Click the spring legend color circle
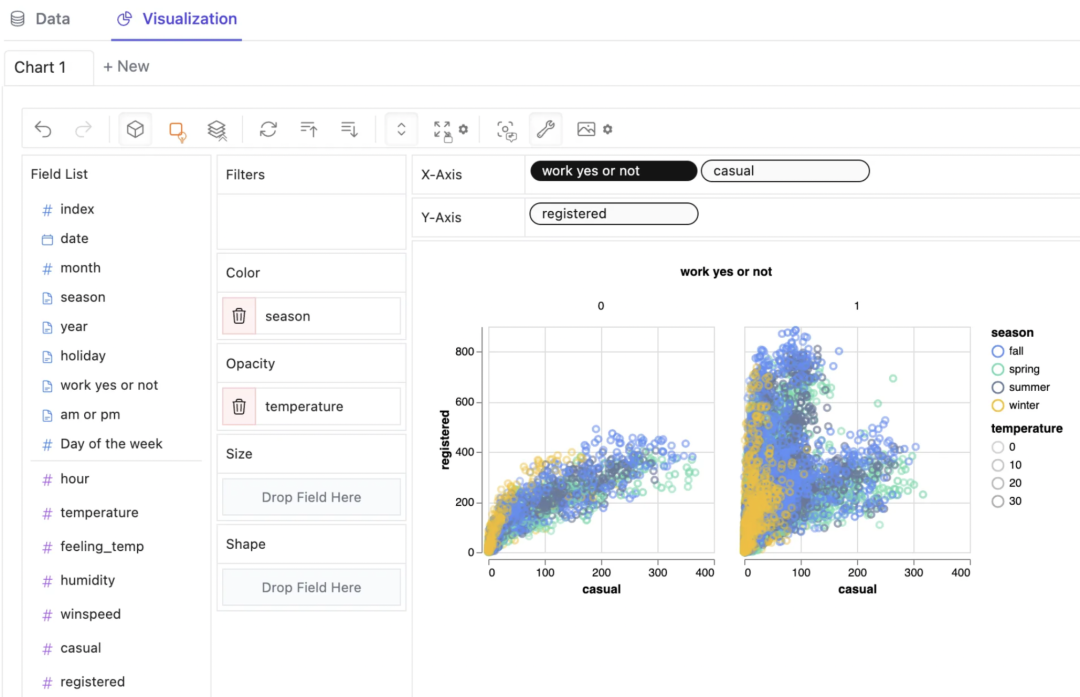The height and width of the screenshot is (697, 1080). tap(997, 369)
